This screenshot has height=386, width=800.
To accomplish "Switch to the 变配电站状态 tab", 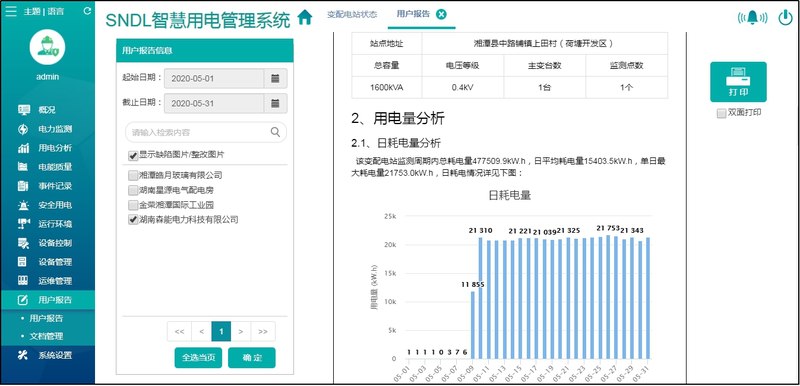I will click(352, 14).
